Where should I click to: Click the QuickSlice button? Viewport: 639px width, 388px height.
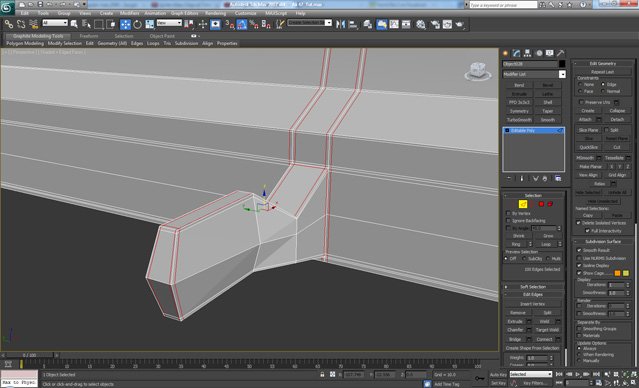tap(588, 147)
